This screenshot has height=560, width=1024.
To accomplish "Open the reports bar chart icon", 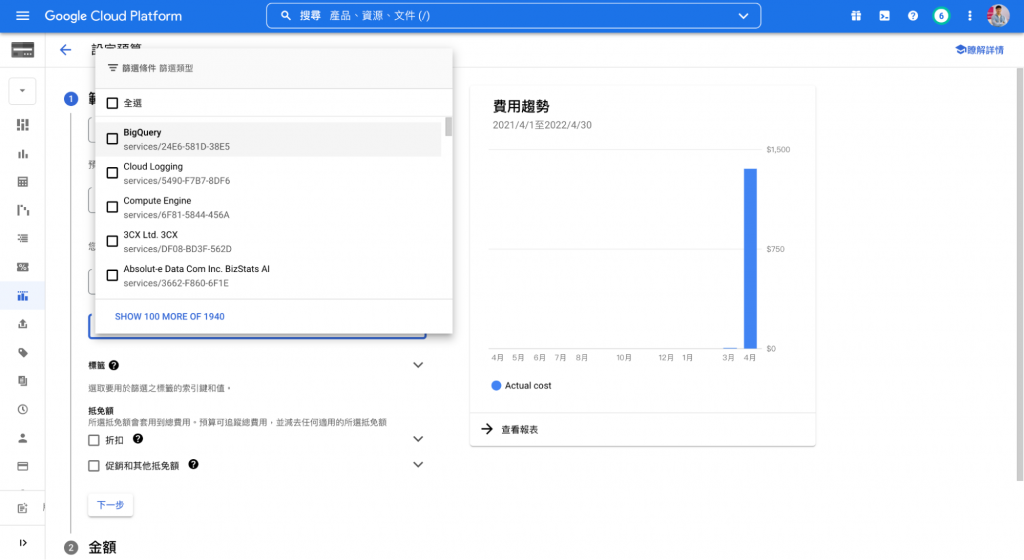I will click(x=23, y=153).
